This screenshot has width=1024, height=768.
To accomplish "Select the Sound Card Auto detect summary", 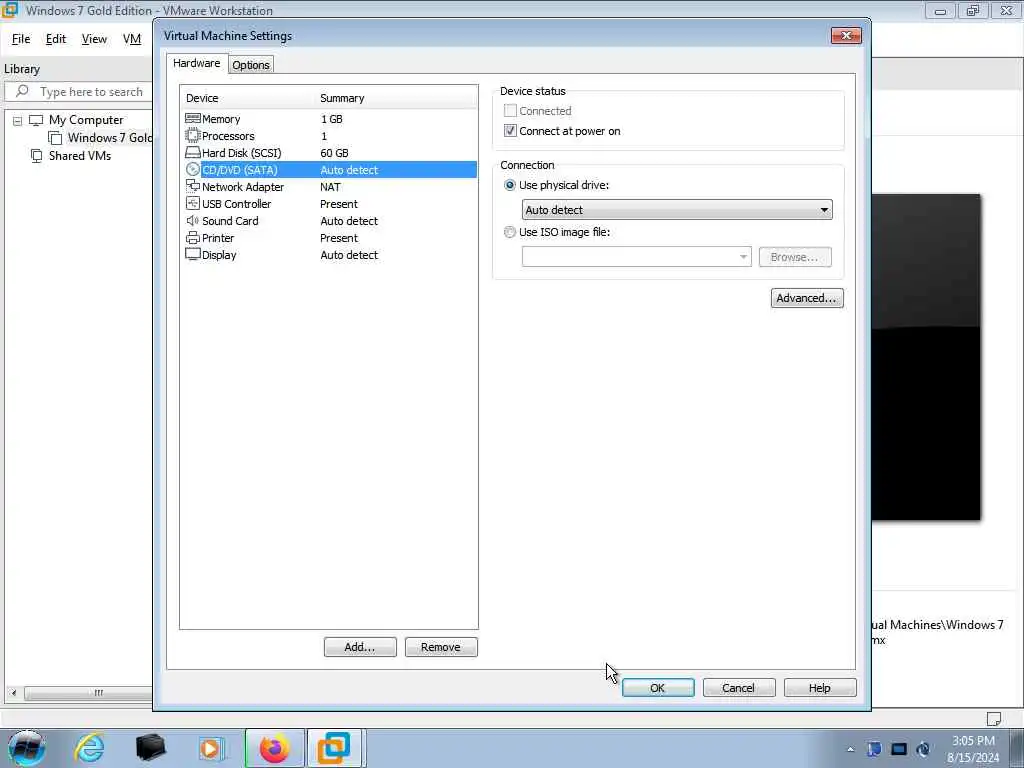I will (x=349, y=221).
